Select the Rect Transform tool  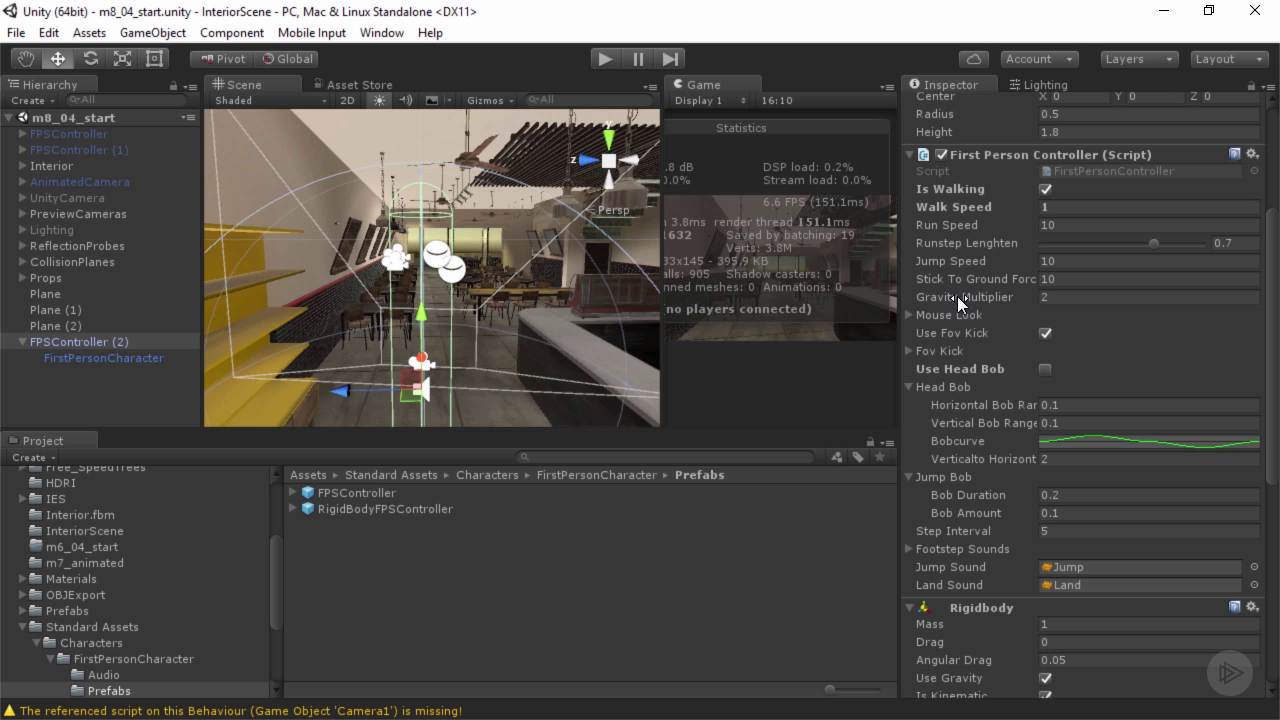pos(154,59)
